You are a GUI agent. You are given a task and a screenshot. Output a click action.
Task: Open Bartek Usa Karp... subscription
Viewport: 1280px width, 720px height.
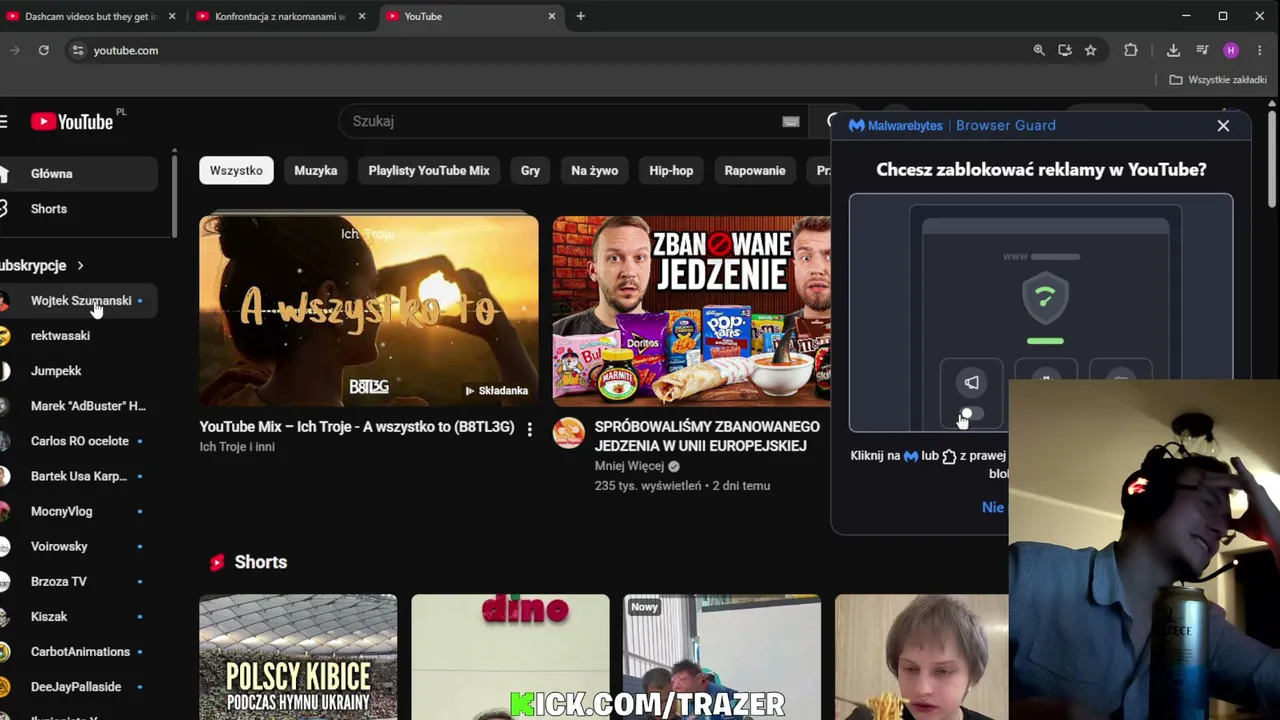tap(78, 476)
